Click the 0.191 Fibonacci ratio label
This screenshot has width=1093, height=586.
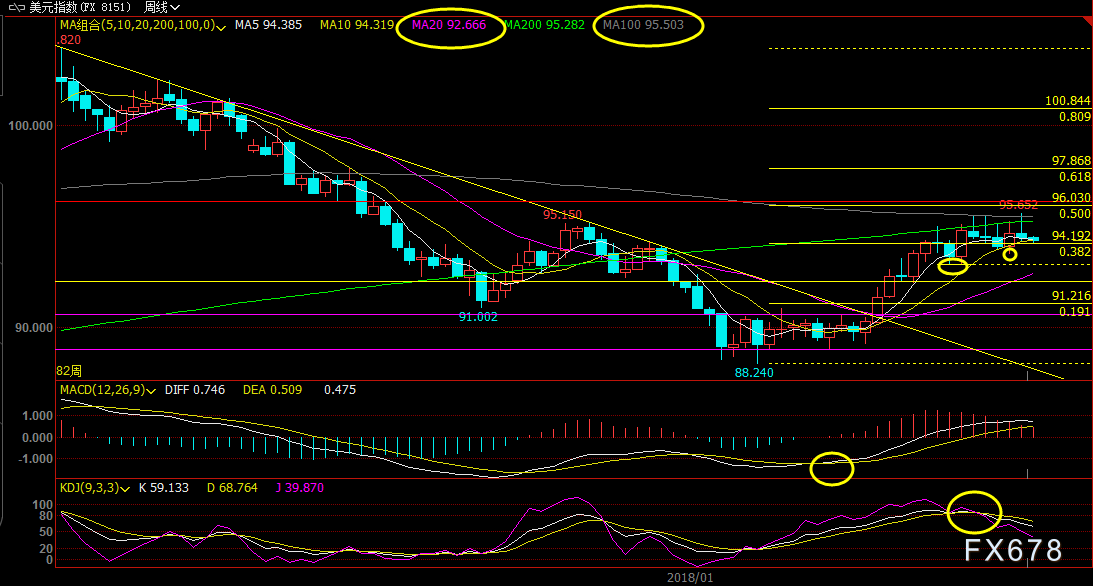(1075, 311)
